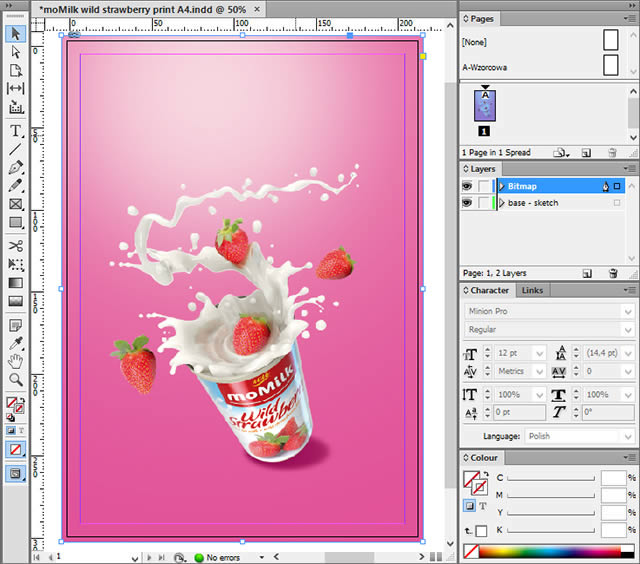Select the Gap tool

point(16,88)
